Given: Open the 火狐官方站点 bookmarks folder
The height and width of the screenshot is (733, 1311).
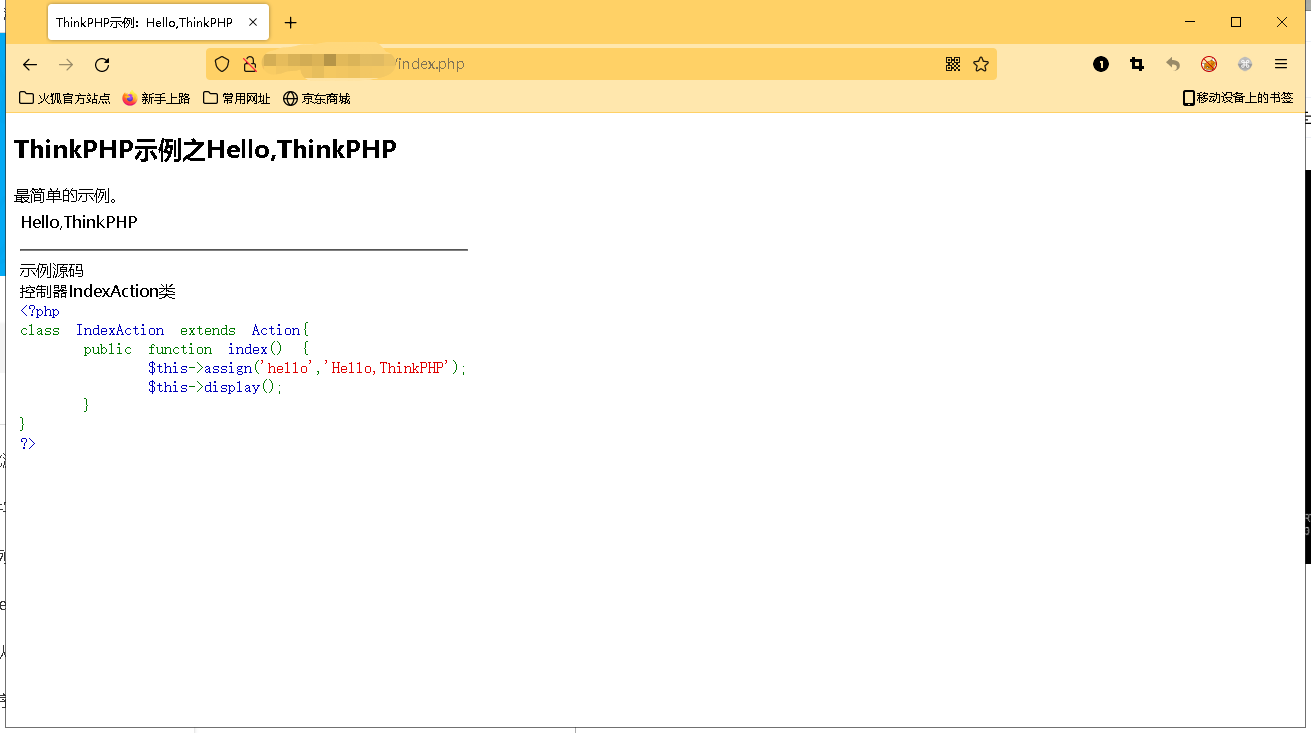Looking at the screenshot, I should pos(65,98).
